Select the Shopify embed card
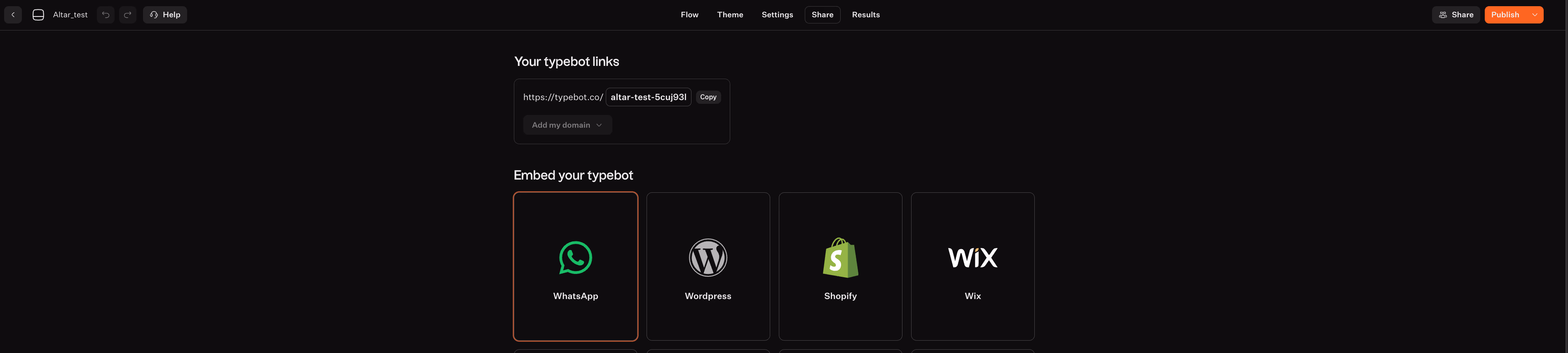1568x353 pixels. (x=840, y=267)
